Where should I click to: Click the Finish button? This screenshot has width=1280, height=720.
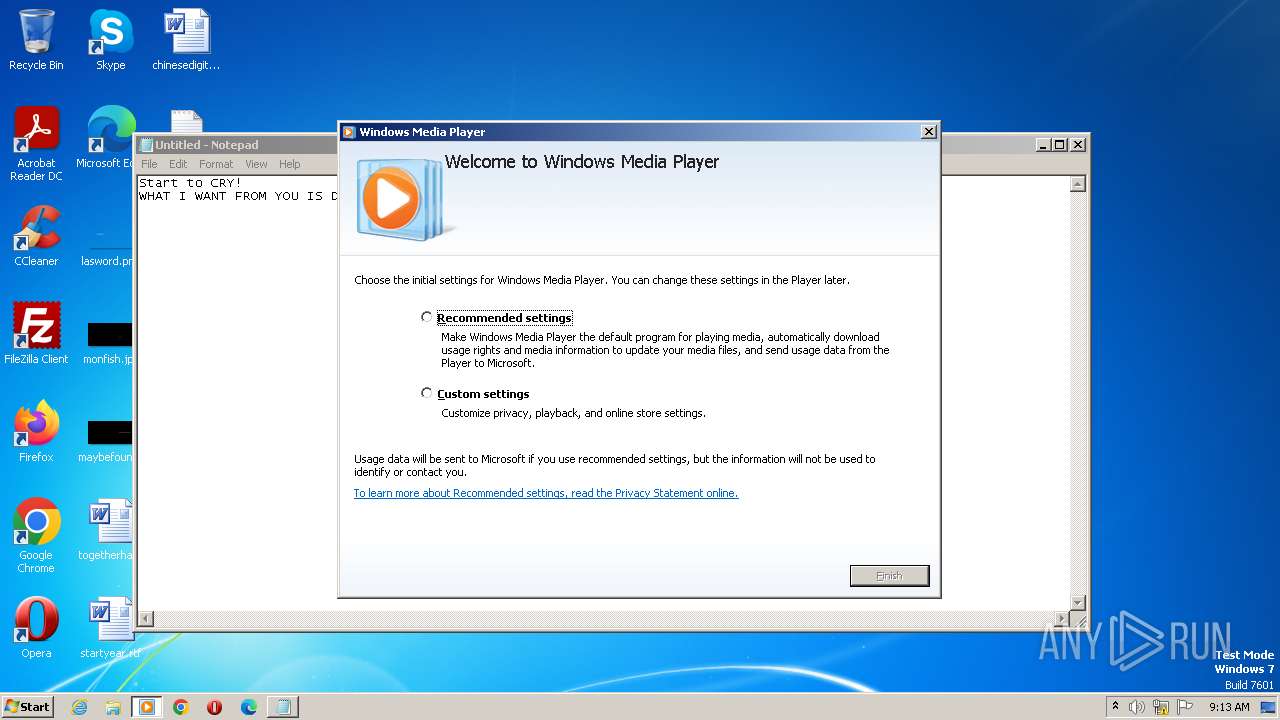(889, 576)
